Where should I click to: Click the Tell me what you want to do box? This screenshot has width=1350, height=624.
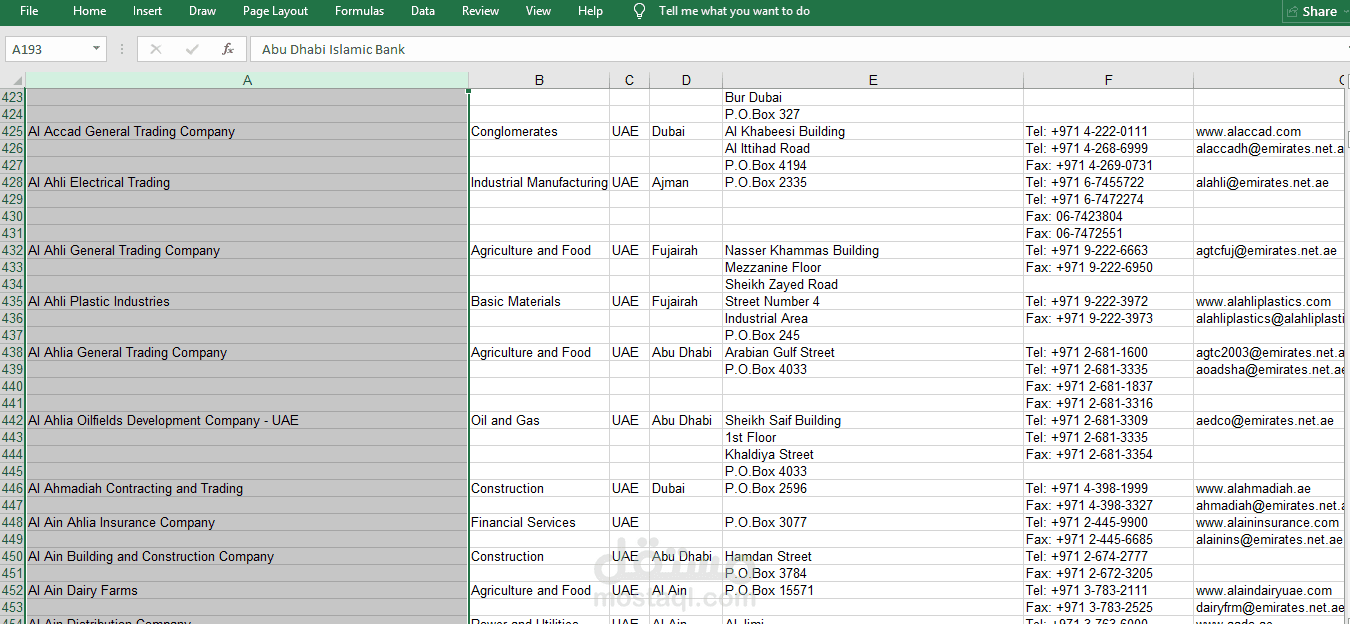(x=734, y=11)
